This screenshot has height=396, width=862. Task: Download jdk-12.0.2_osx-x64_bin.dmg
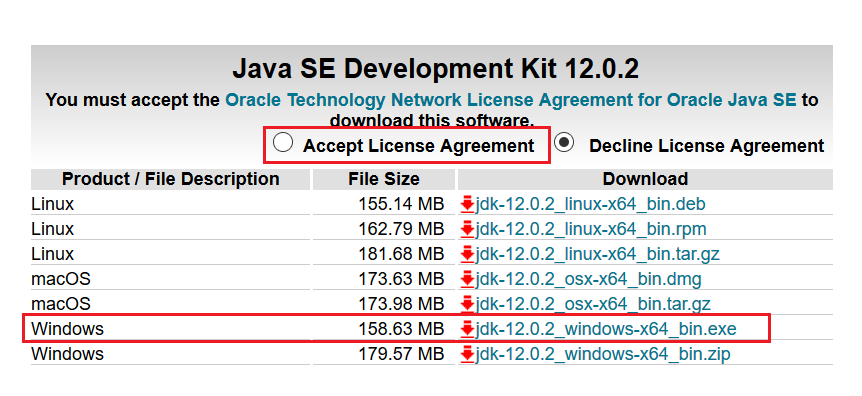[x=588, y=279]
